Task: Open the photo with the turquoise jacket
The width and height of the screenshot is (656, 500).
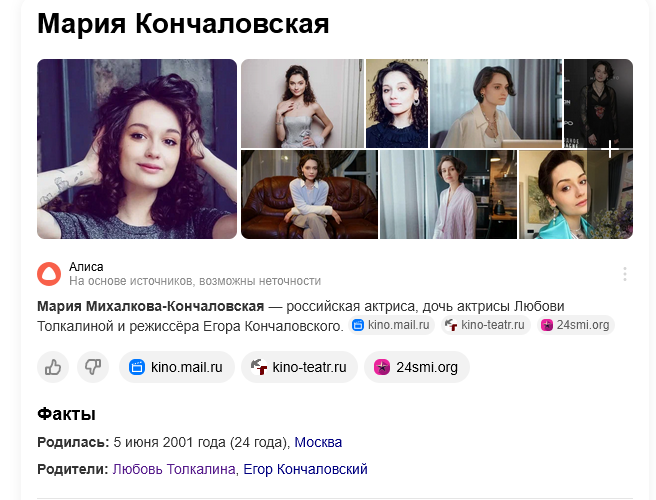Action: 576,195
